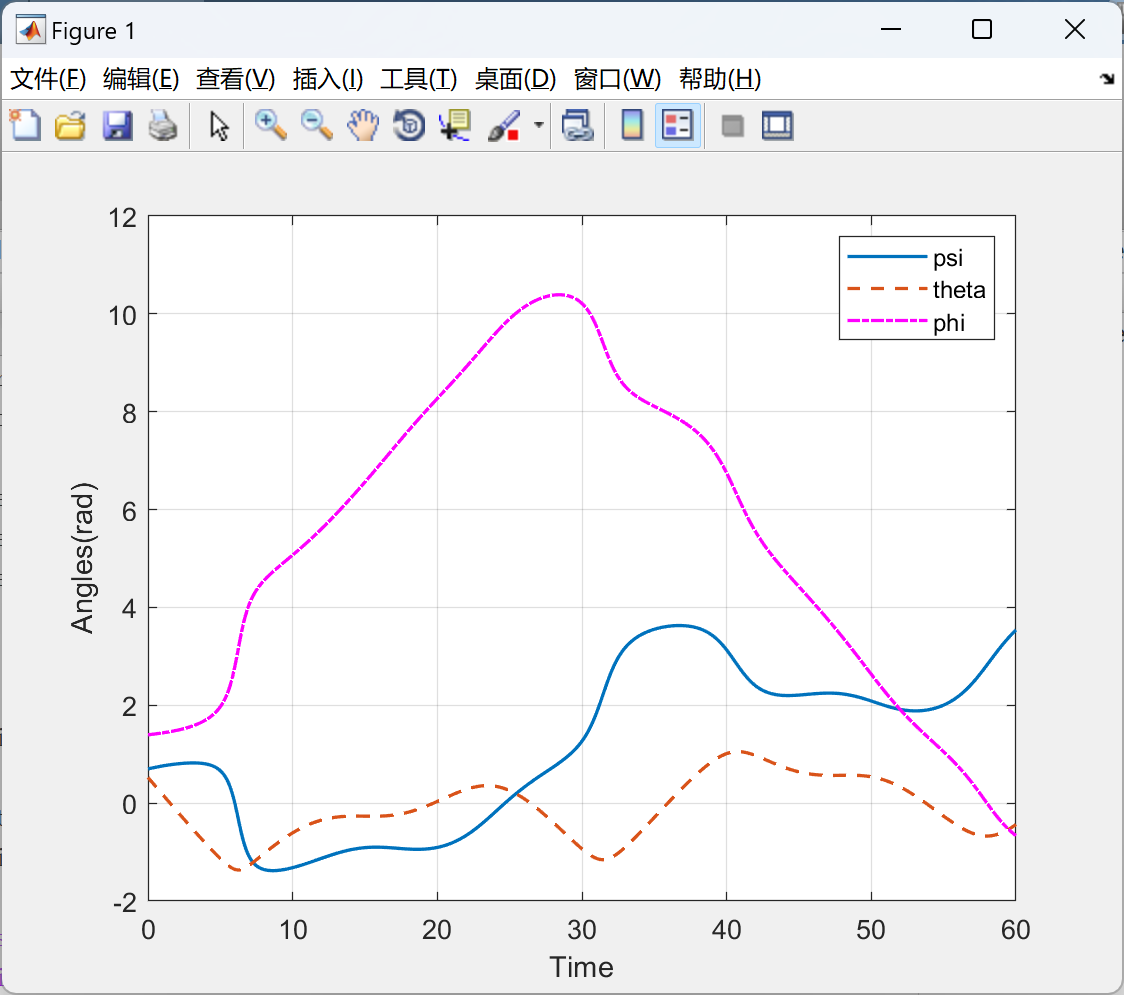This screenshot has width=1124, height=995.
Task: Activate the Zoom In magnifier
Action: tap(271, 125)
